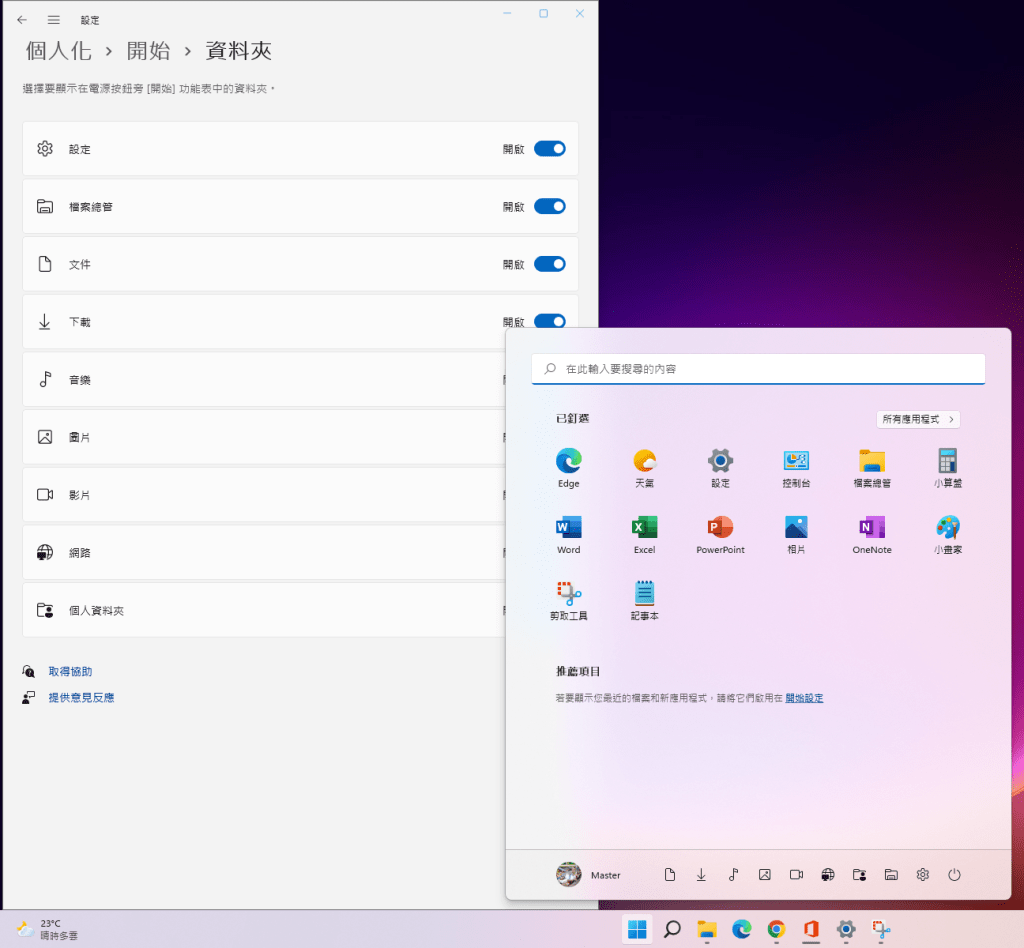Disable the 檔案總管 folder toggle
The width and height of the screenshot is (1024, 948).
click(x=549, y=207)
